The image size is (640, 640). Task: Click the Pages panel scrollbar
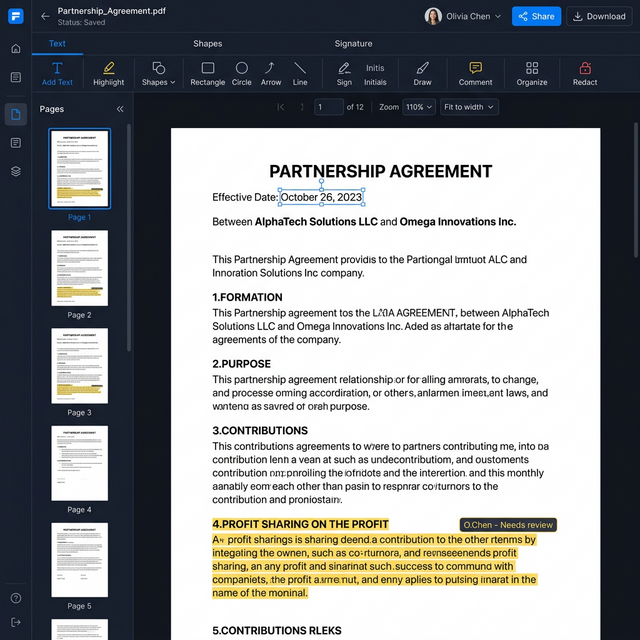(129, 237)
